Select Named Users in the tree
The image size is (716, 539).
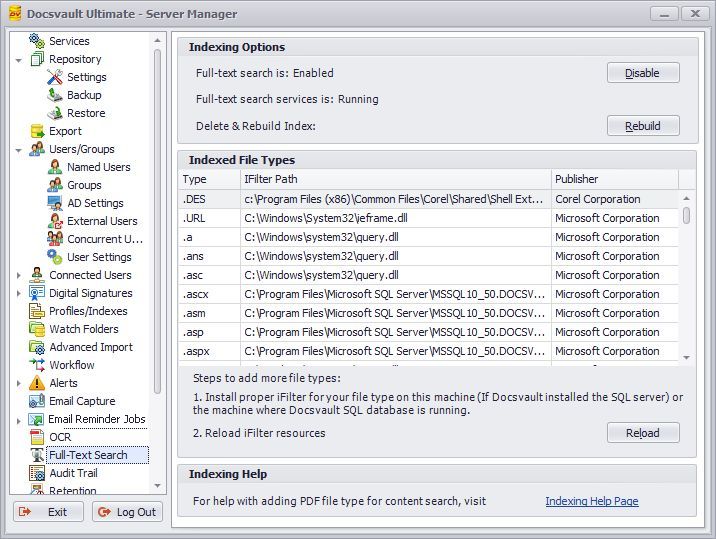[x=98, y=167]
